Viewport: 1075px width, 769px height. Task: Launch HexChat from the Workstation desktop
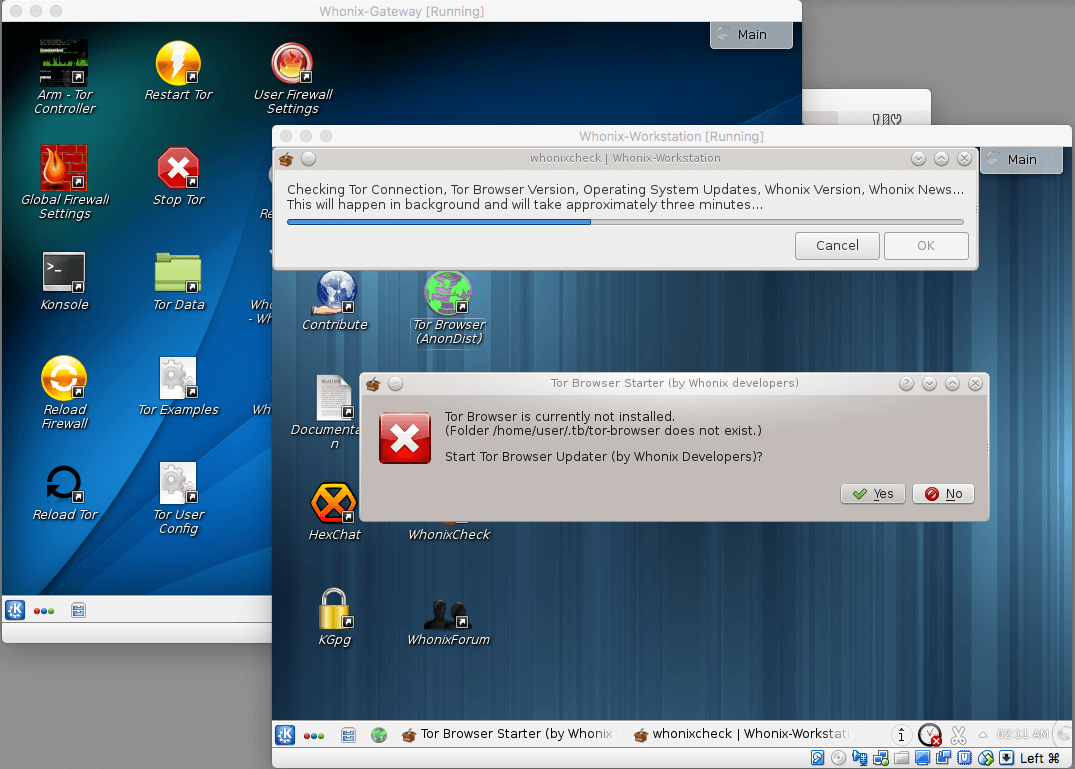click(x=334, y=511)
